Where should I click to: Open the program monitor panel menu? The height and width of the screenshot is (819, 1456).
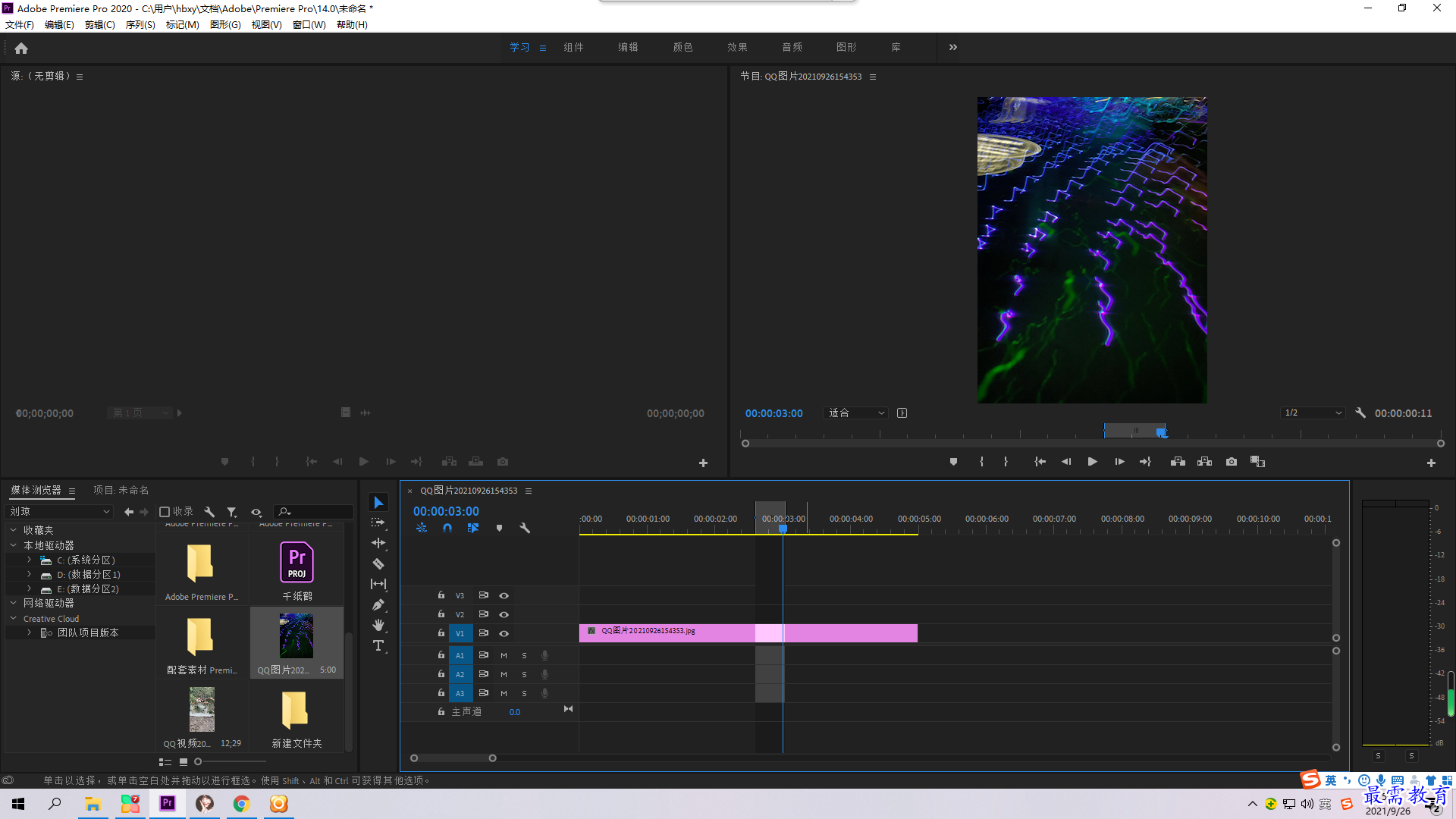(x=873, y=77)
